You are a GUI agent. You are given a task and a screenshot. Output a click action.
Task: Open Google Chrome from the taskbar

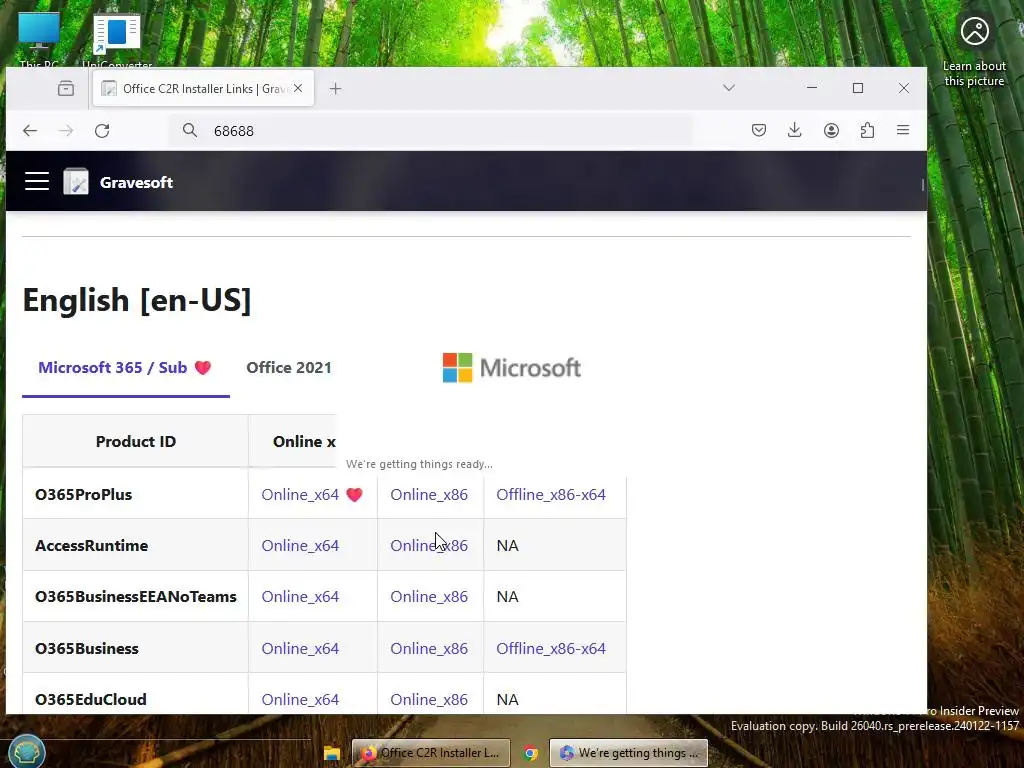point(530,753)
